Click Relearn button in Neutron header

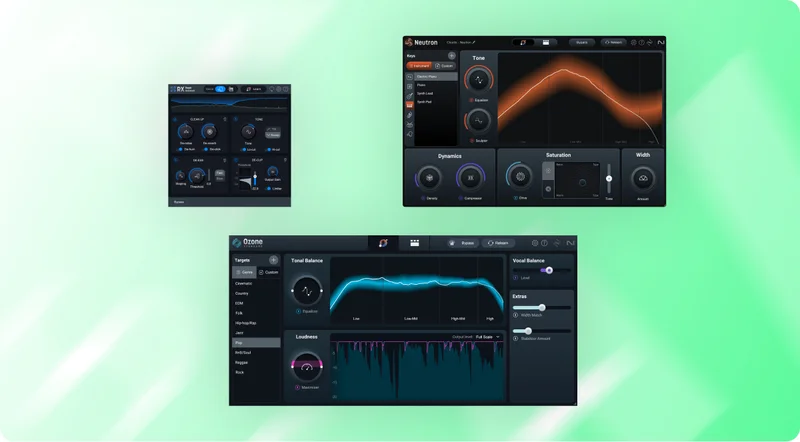tap(613, 43)
